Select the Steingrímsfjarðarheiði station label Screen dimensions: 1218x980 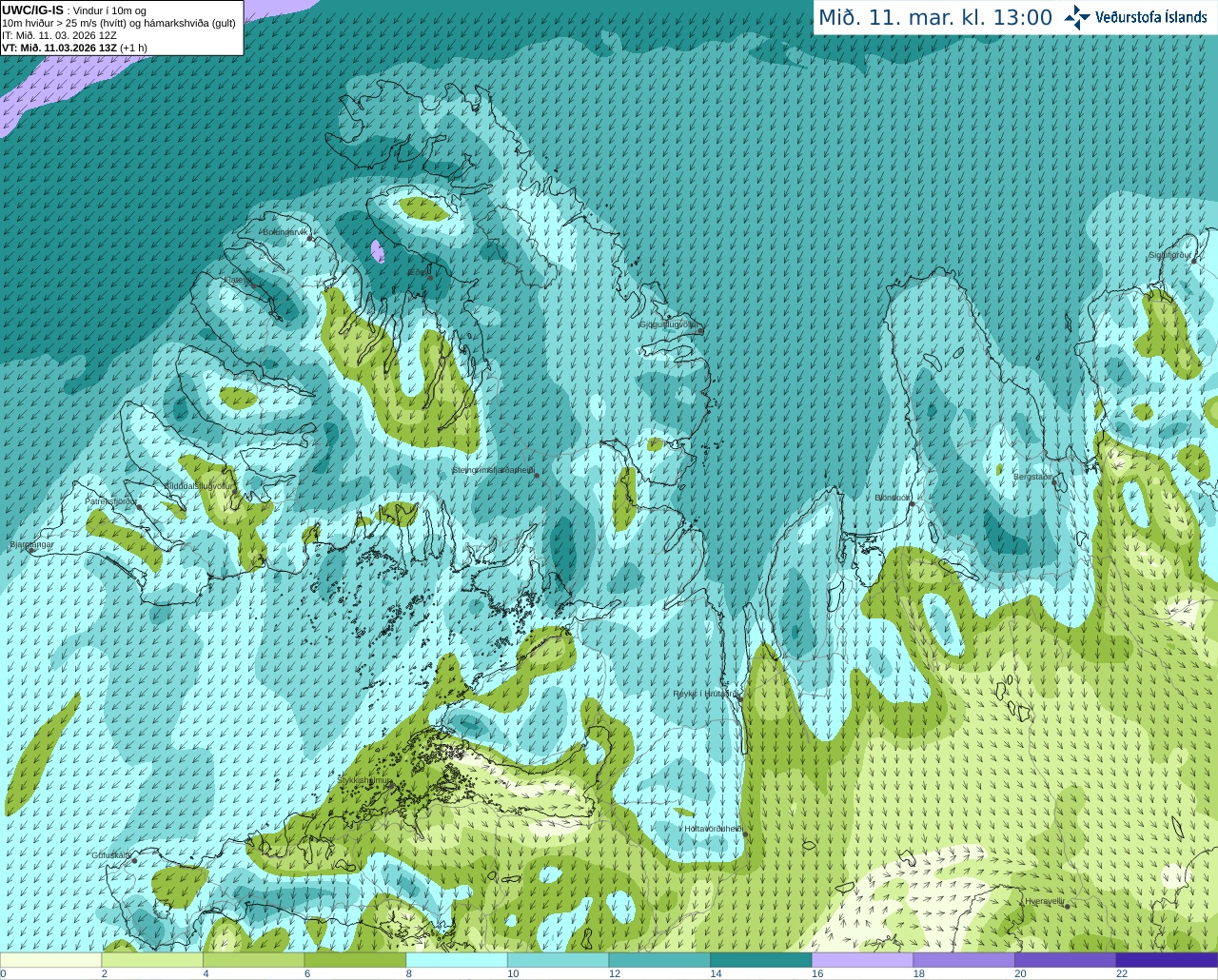493,470
